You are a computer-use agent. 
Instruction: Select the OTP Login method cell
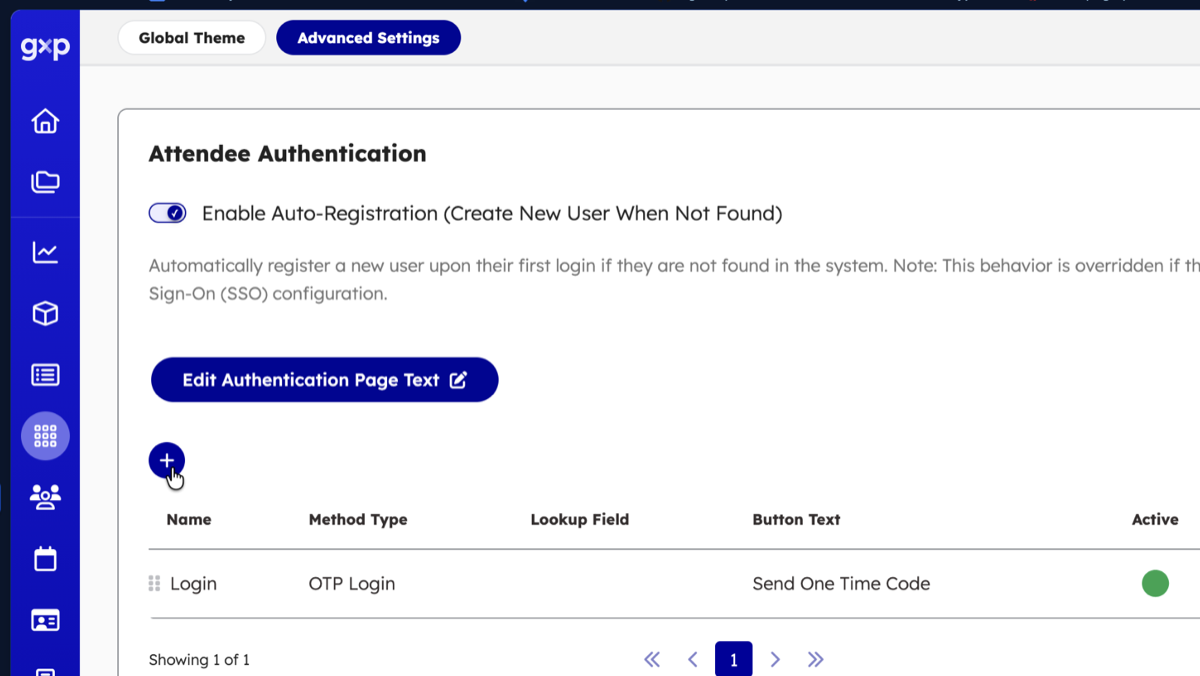tap(352, 584)
